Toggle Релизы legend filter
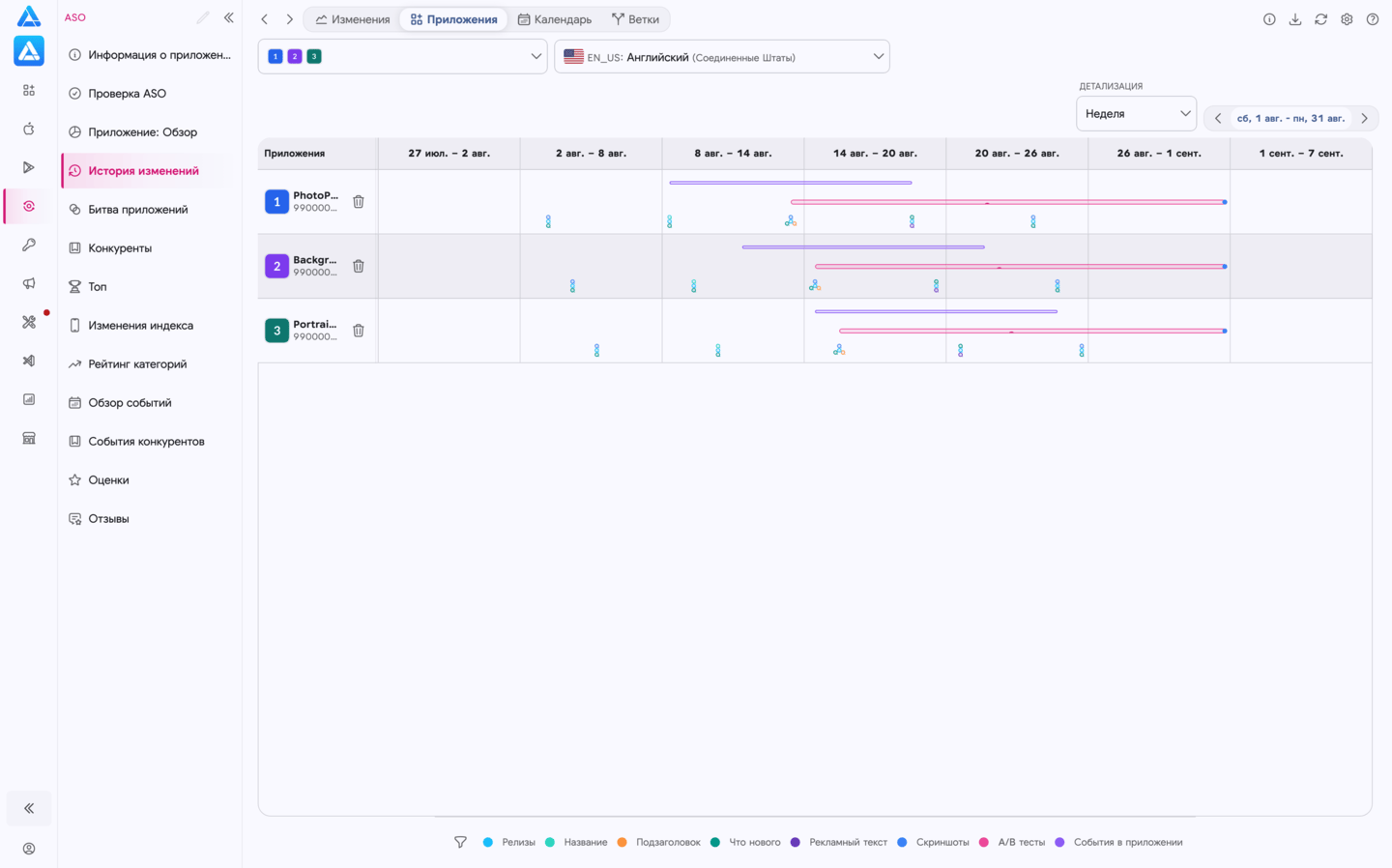 509,842
